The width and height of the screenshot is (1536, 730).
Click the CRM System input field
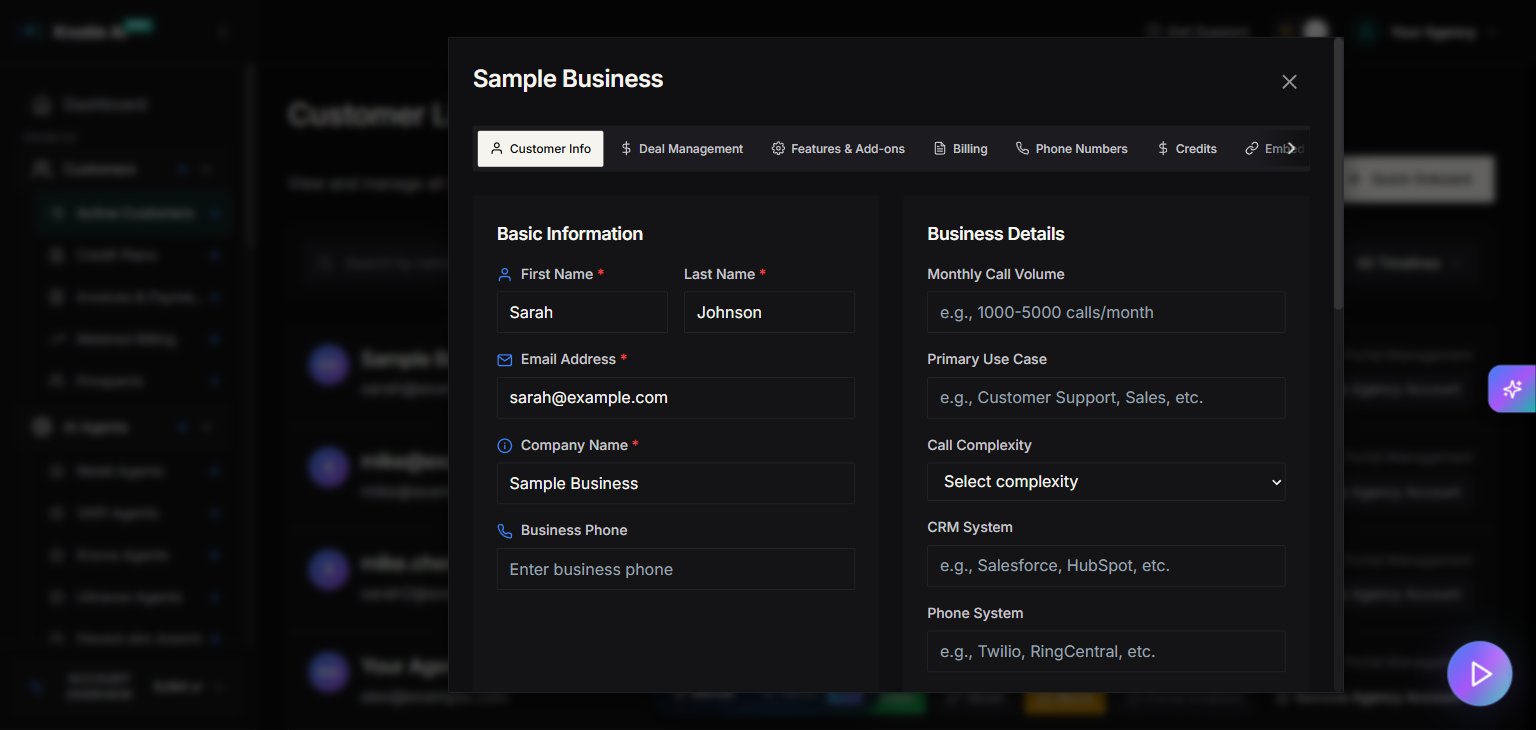1106,566
